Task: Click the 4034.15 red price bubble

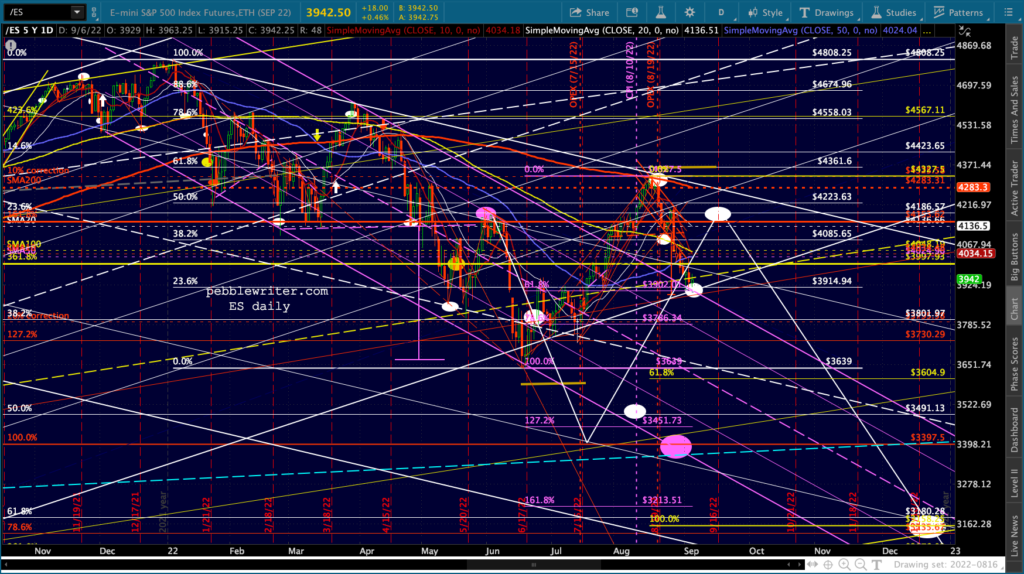Action: click(976, 253)
